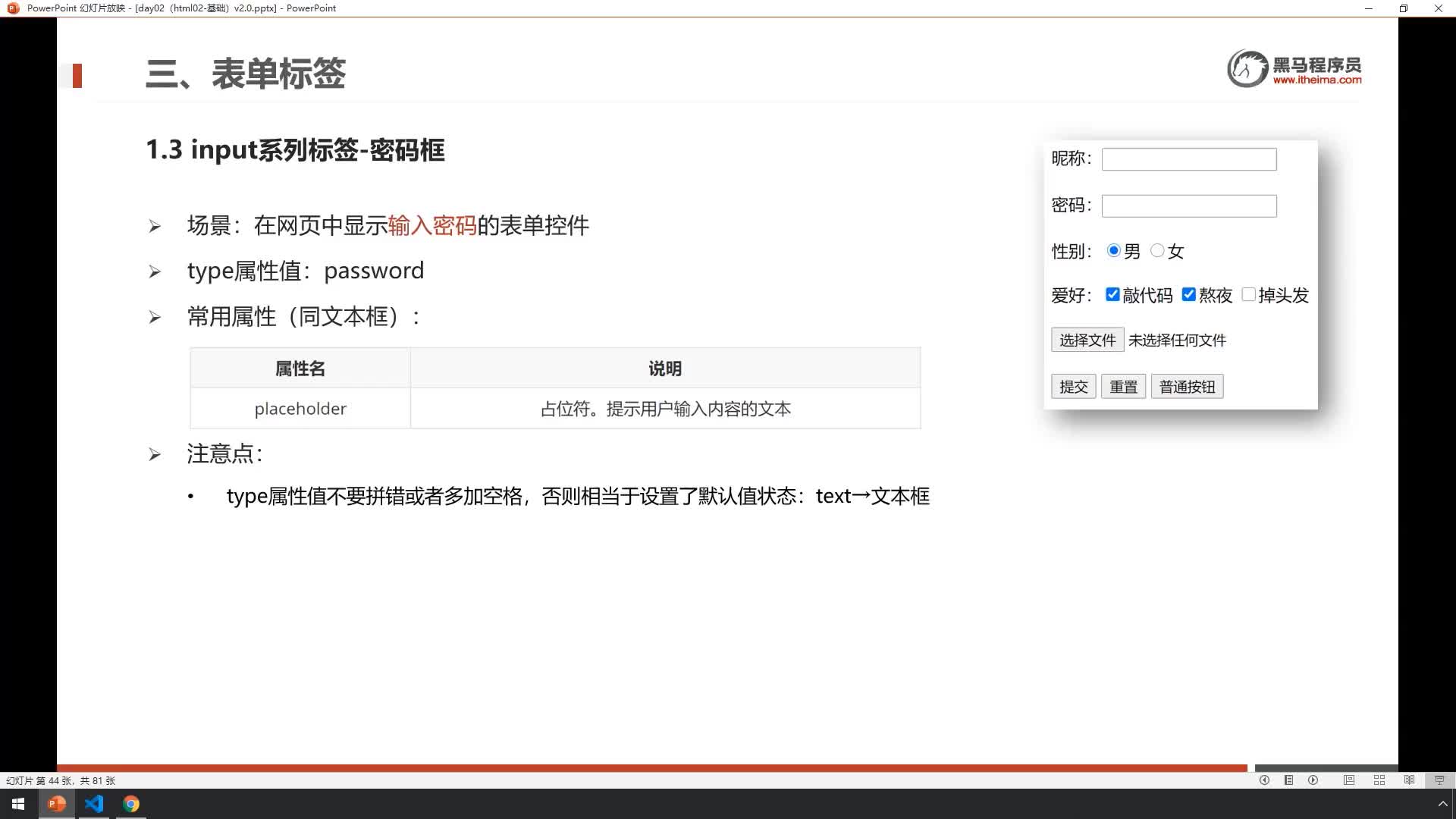Switch to Slide Sorter view icon

click(1379, 780)
